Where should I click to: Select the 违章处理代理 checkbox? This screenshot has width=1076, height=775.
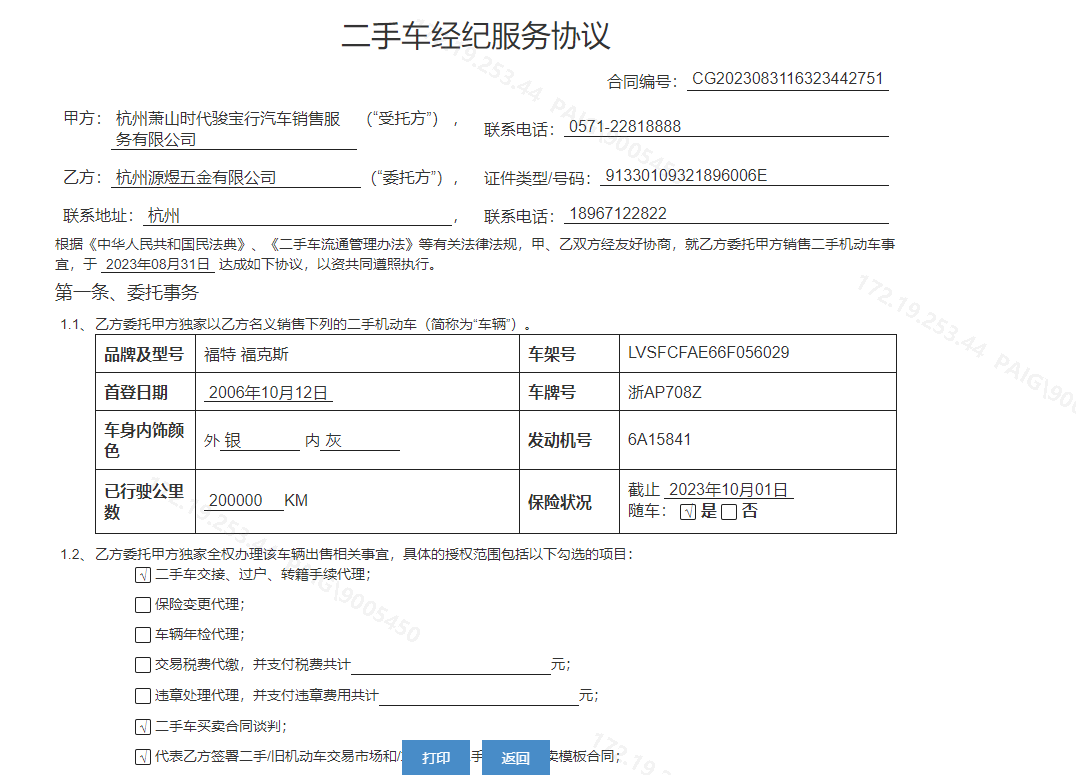(x=143, y=696)
